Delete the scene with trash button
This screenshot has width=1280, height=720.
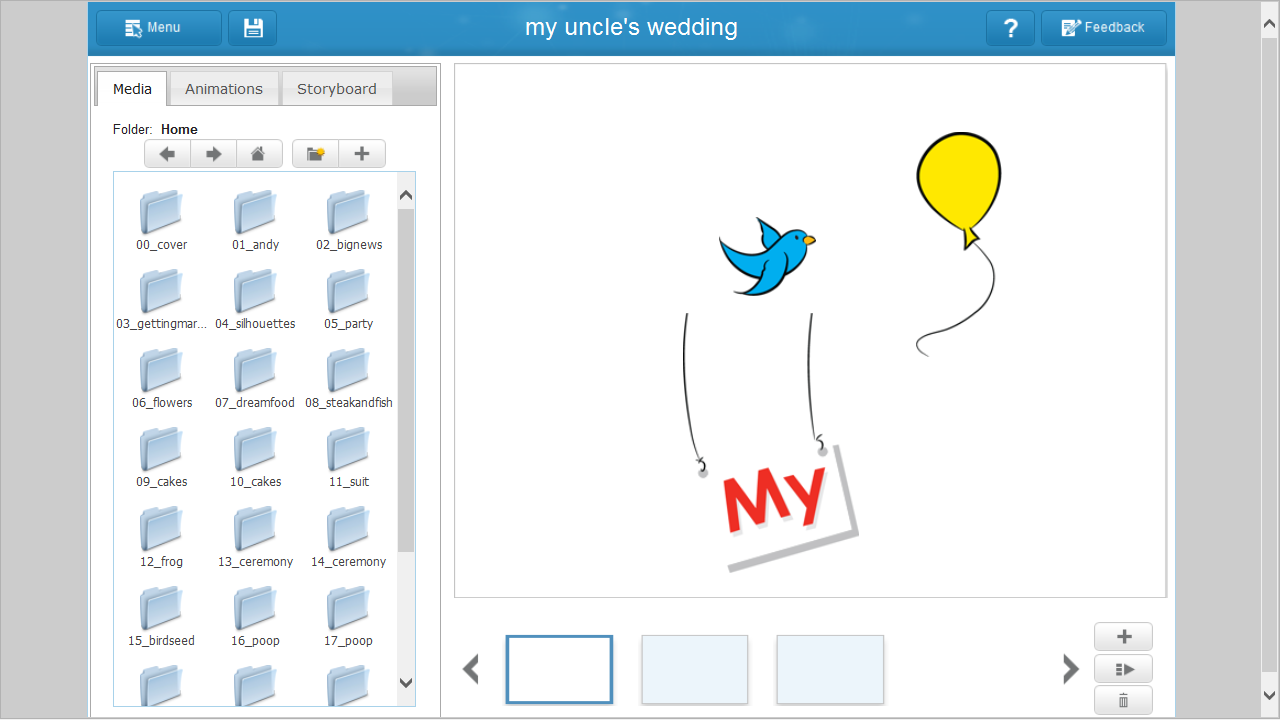coord(1123,701)
